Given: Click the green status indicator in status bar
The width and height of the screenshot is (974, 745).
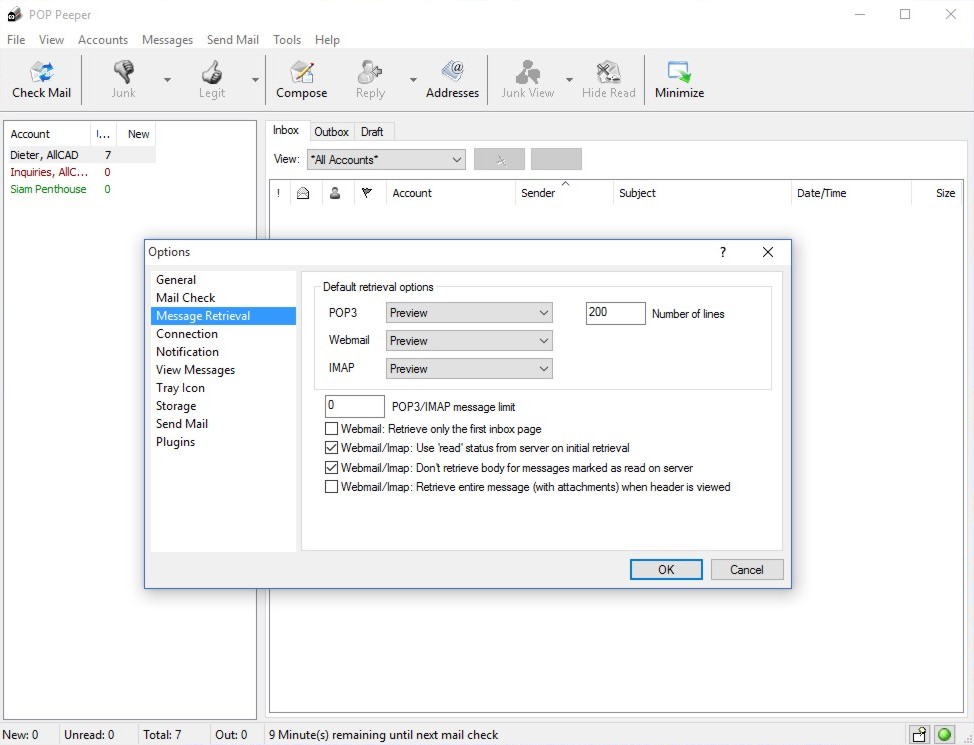Looking at the screenshot, I should 945,735.
